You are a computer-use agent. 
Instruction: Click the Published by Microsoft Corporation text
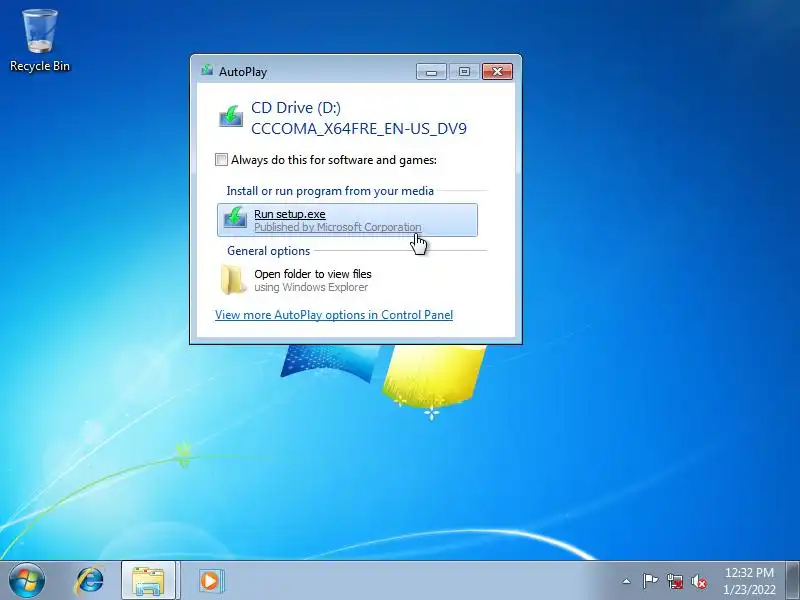[x=338, y=227]
